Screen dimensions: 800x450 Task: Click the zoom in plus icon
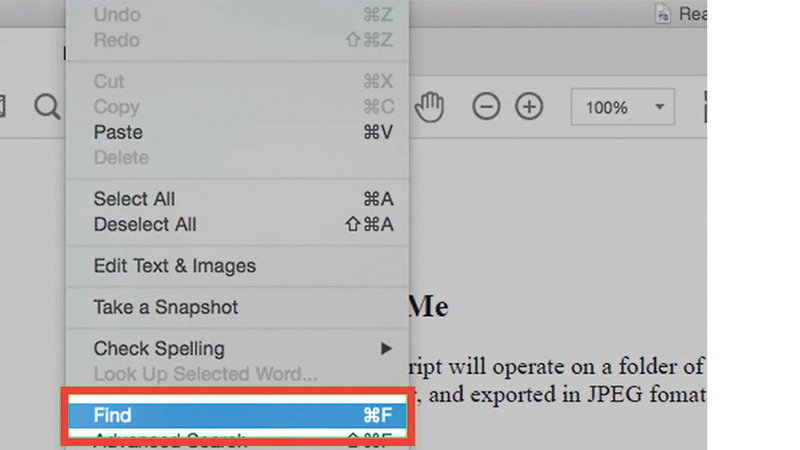point(529,106)
